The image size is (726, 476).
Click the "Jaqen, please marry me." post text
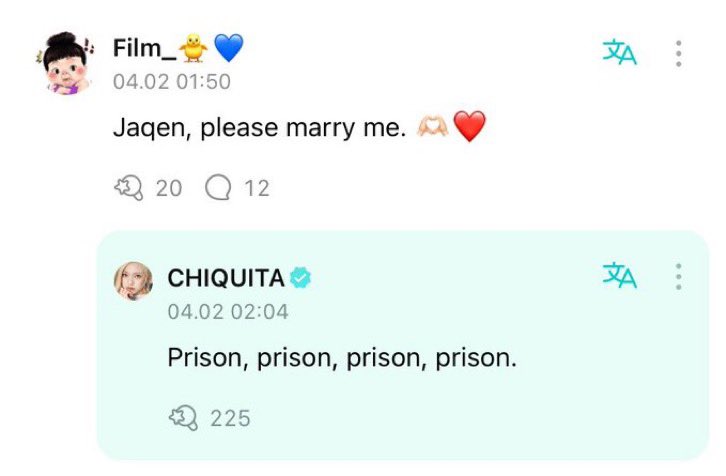coord(260,129)
